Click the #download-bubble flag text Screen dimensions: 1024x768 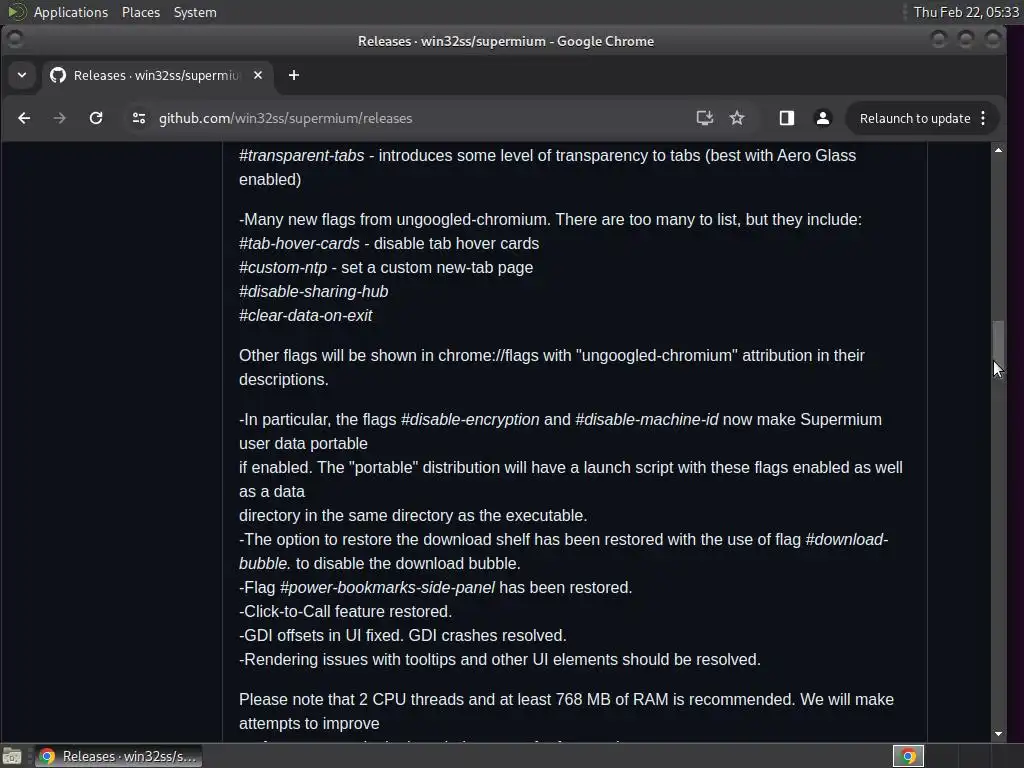tap(846, 539)
